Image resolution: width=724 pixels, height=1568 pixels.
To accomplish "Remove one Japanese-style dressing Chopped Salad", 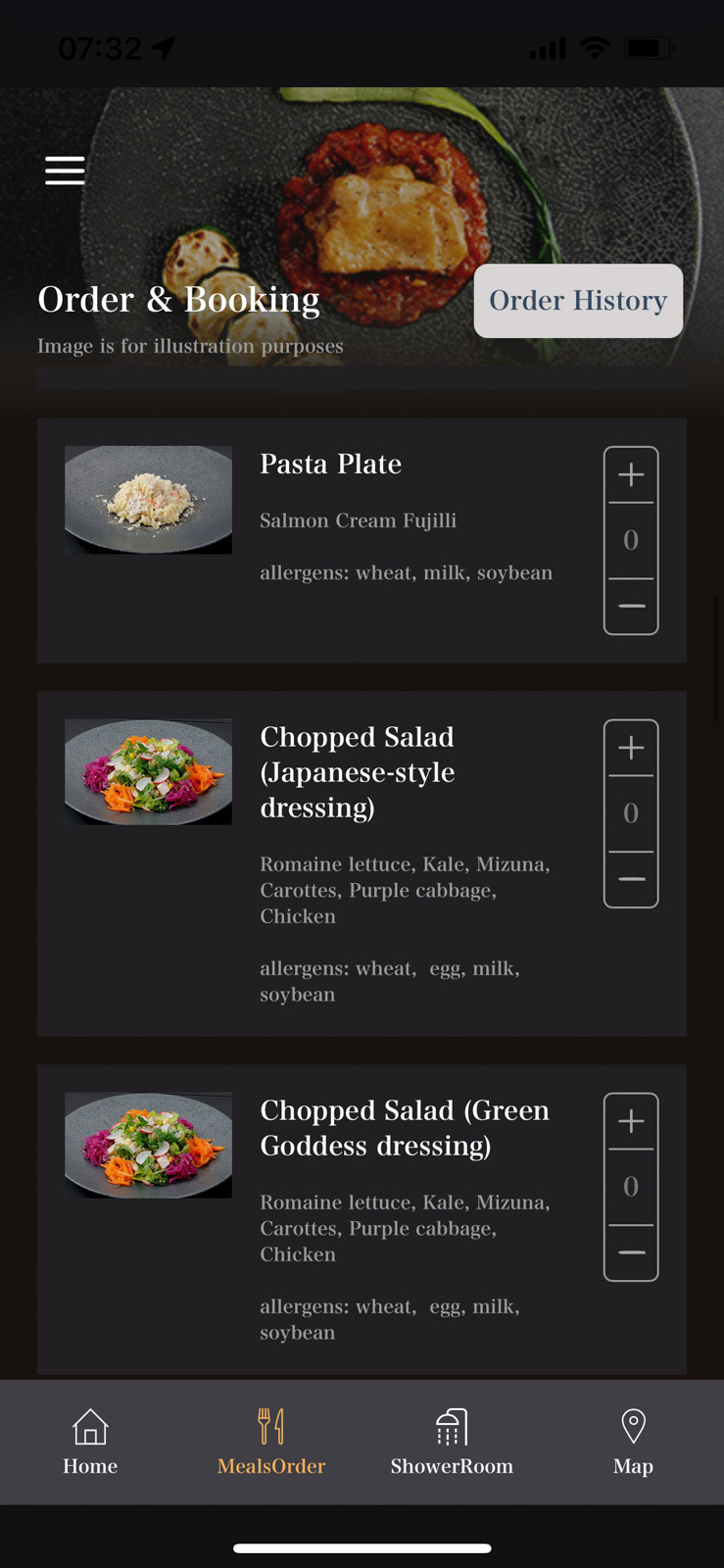I will 631,880.
